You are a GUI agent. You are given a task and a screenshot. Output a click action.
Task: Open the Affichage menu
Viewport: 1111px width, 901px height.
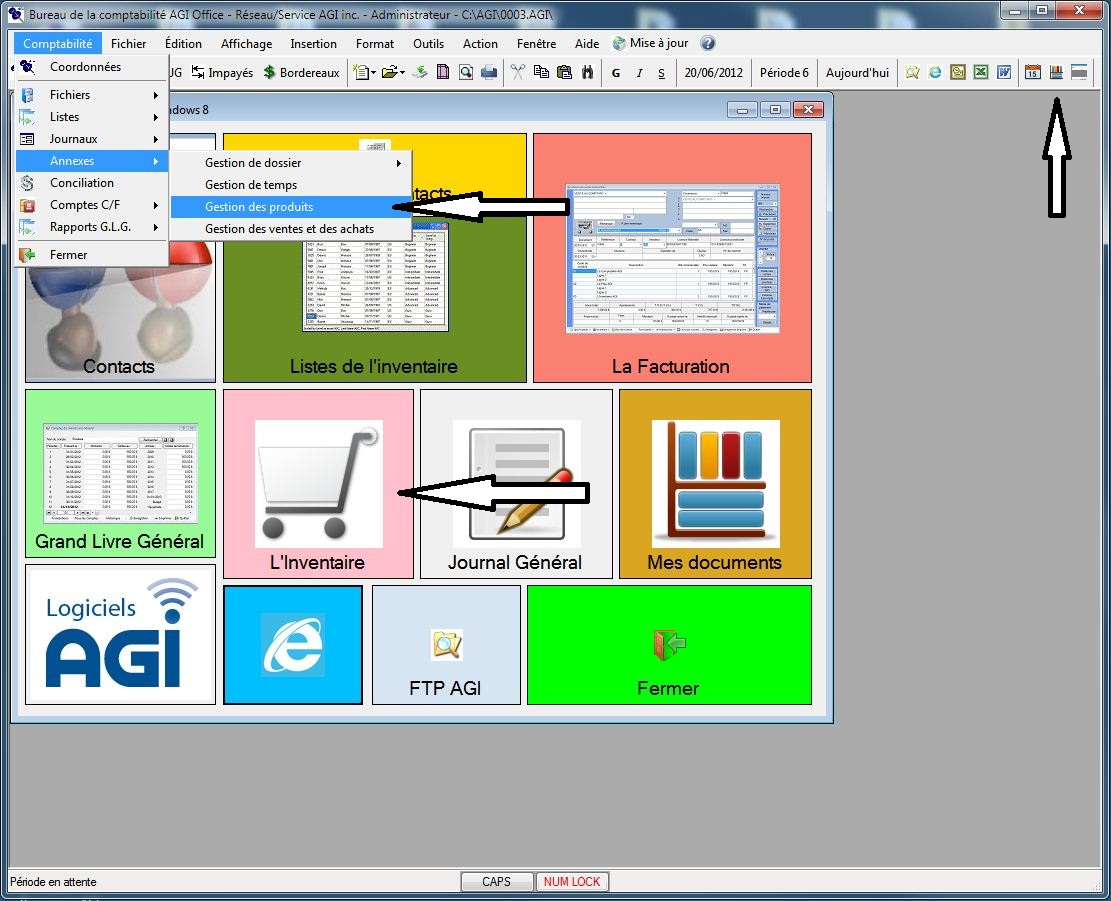pyautogui.click(x=247, y=44)
